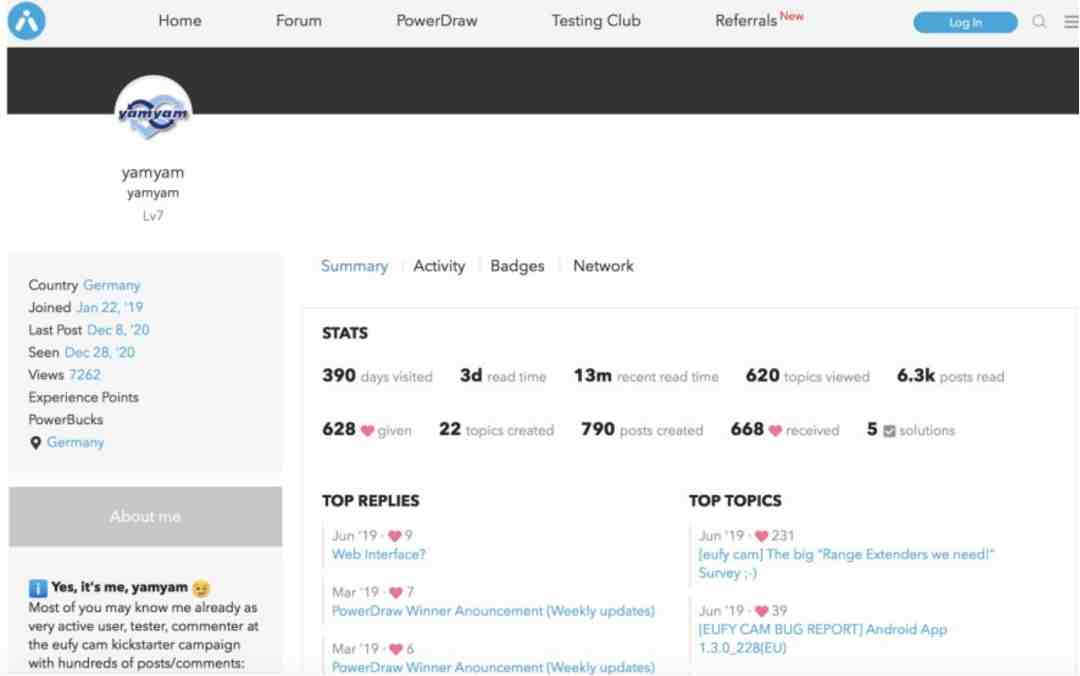The image size is (1080, 676).
Task: Click the blue info icon in About me
Action: [x=37, y=588]
